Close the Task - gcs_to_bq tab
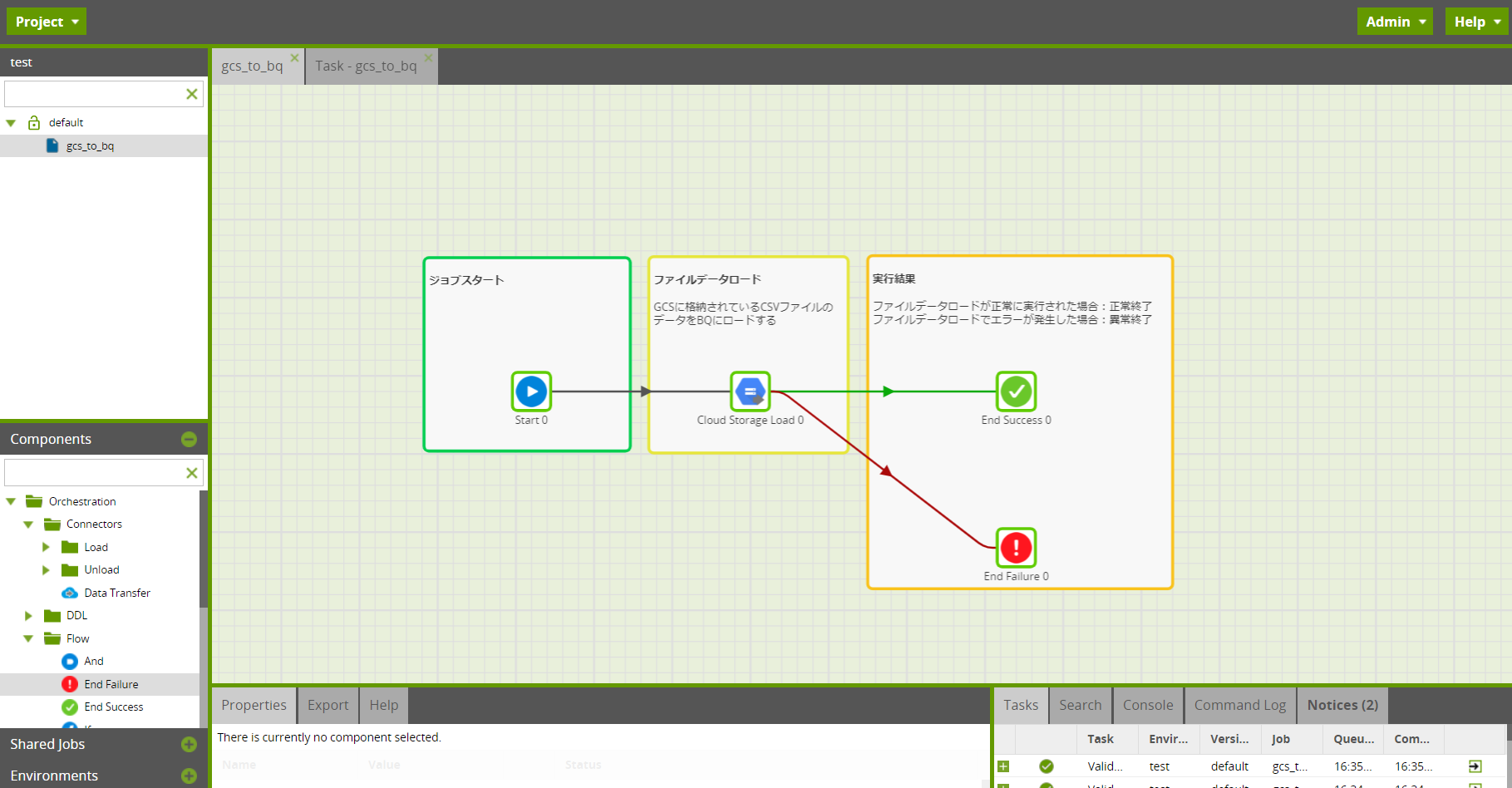This screenshot has height=788, width=1512. point(428,57)
